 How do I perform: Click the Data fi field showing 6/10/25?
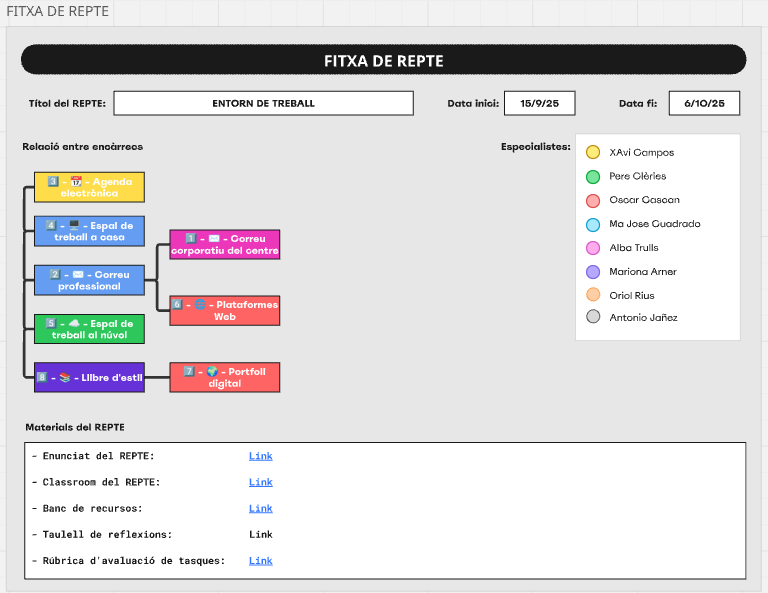(704, 103)
